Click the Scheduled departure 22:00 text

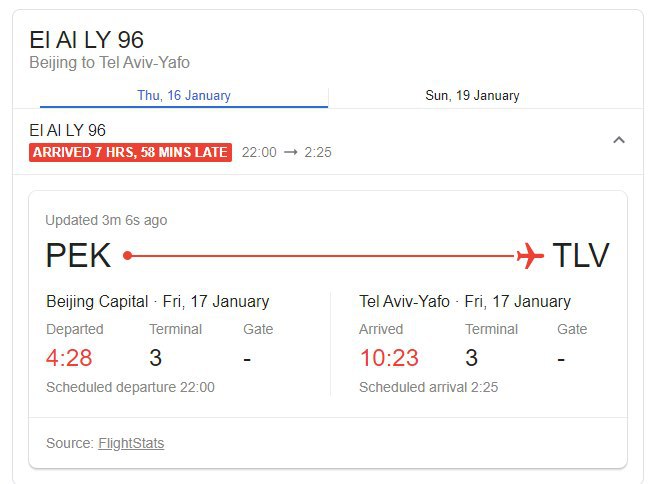(130, 387)
